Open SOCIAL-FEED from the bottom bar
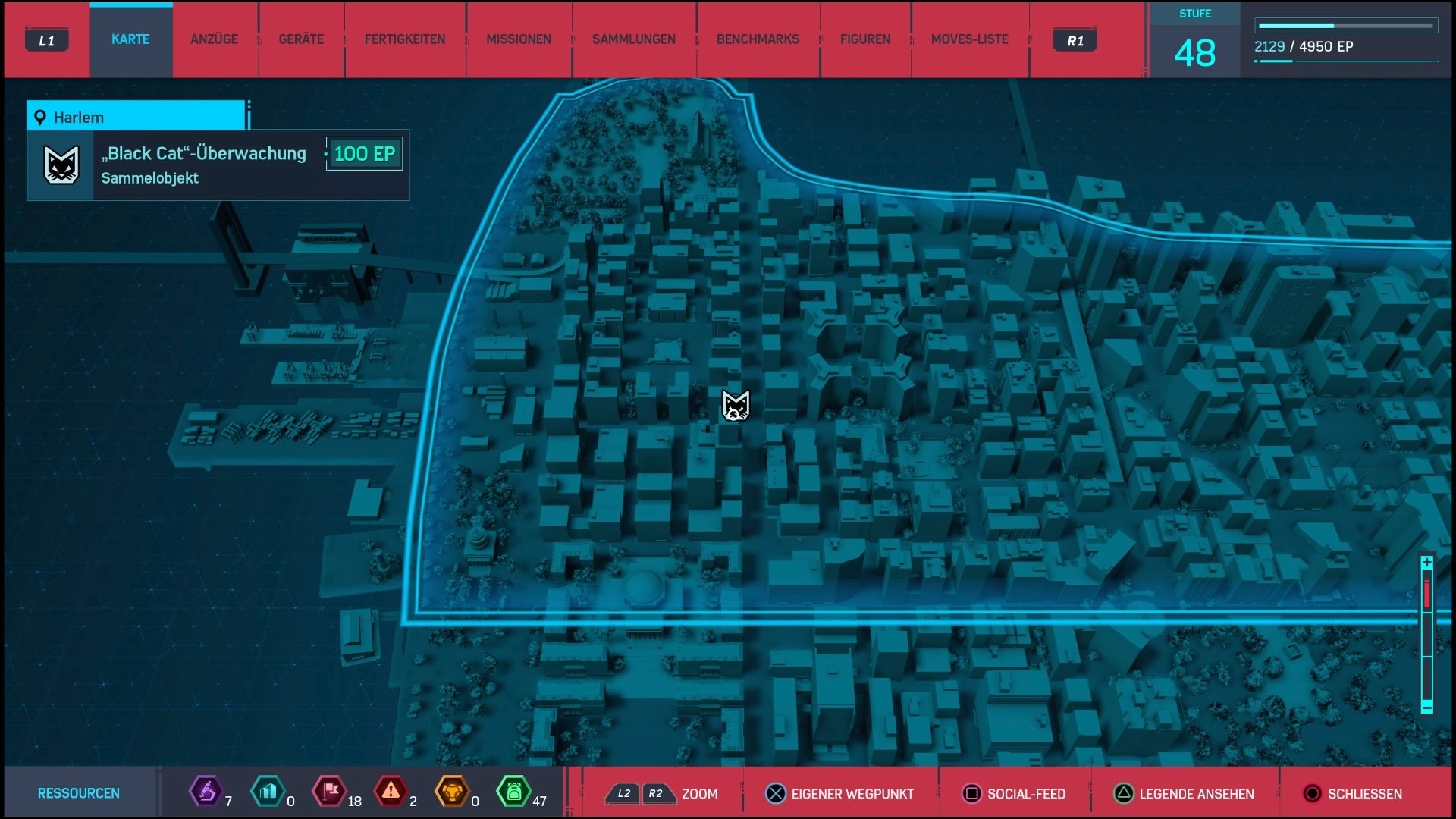This screenshot has width=1456, height=819. click(1026, 794)
